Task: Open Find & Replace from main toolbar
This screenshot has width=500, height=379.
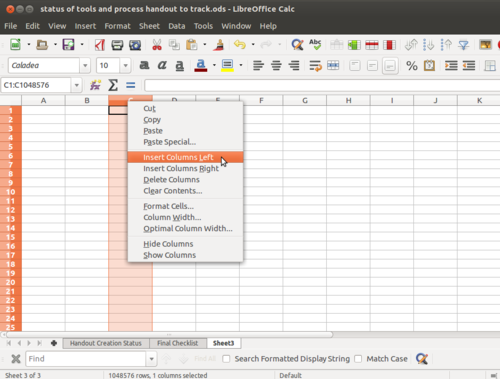Action: tap(297, 44)
